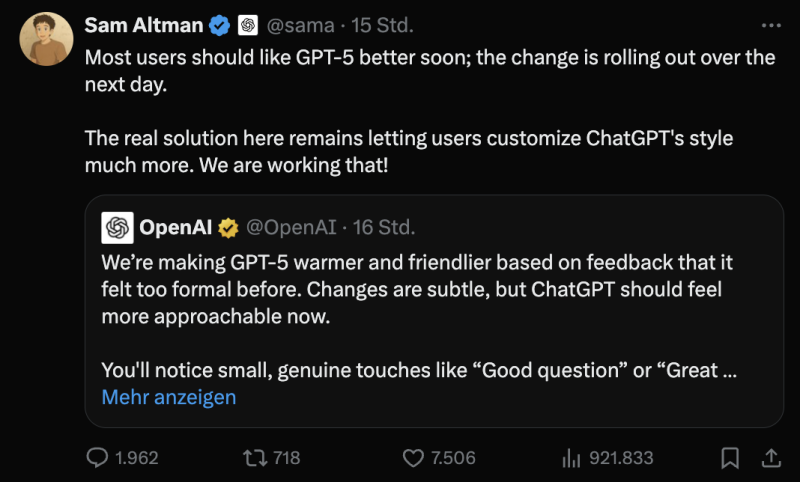Bookmark this tweet
The height and width of the screenshot is (482, 800).
(731, 458)
